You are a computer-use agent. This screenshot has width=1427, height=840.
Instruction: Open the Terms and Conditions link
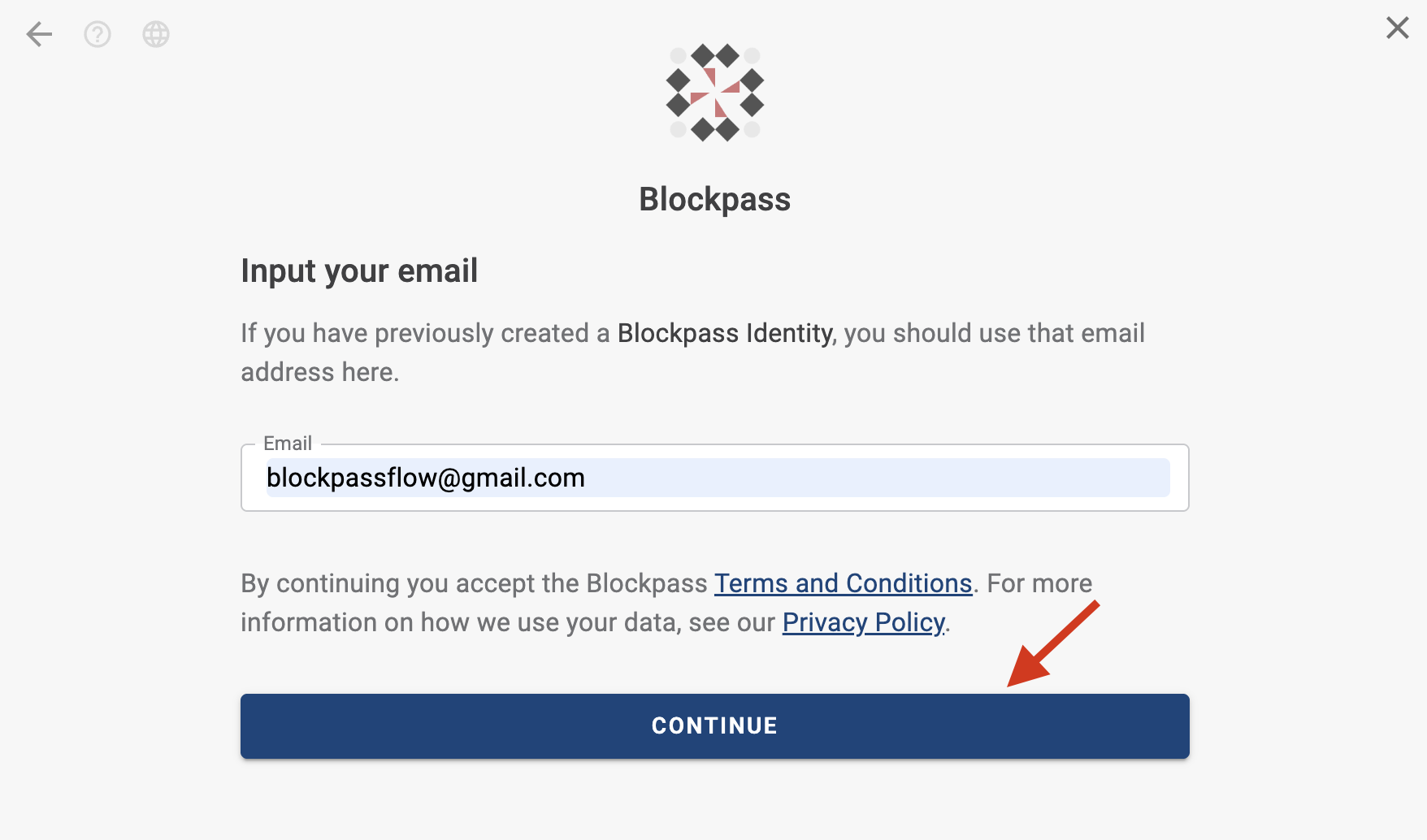click(844, 583)
